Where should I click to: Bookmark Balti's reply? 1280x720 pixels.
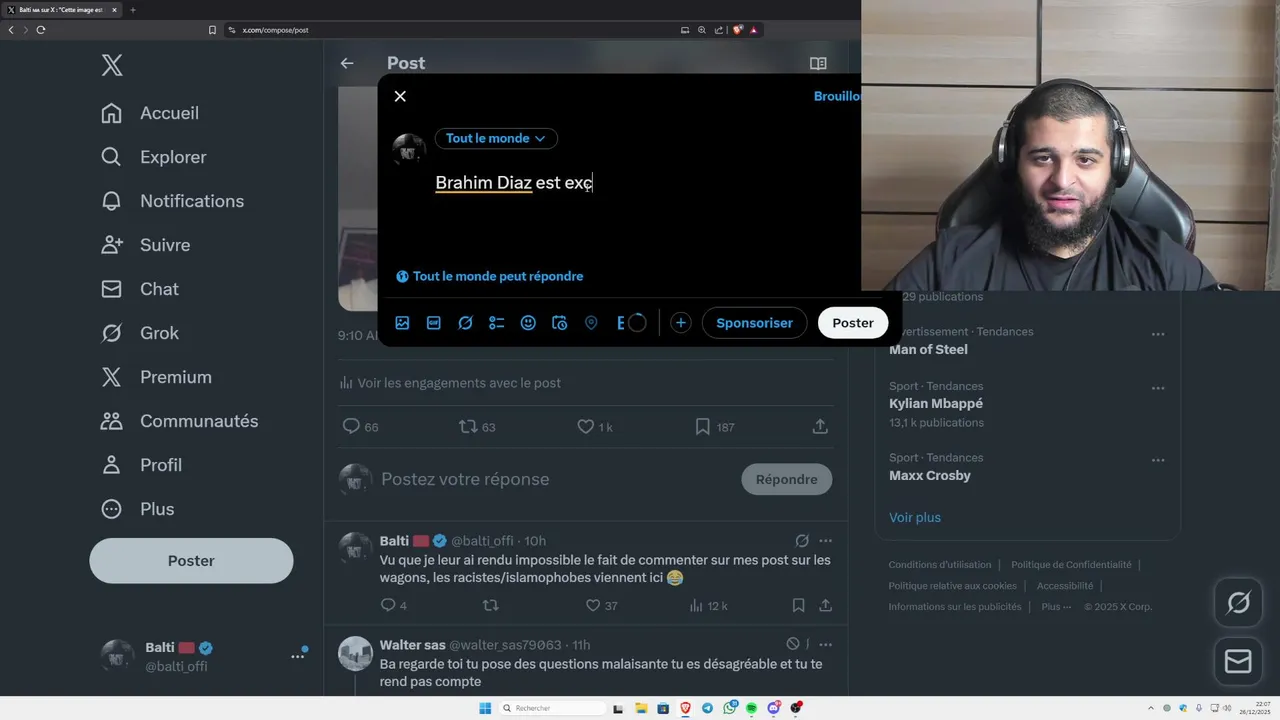(x=798, y=606)
